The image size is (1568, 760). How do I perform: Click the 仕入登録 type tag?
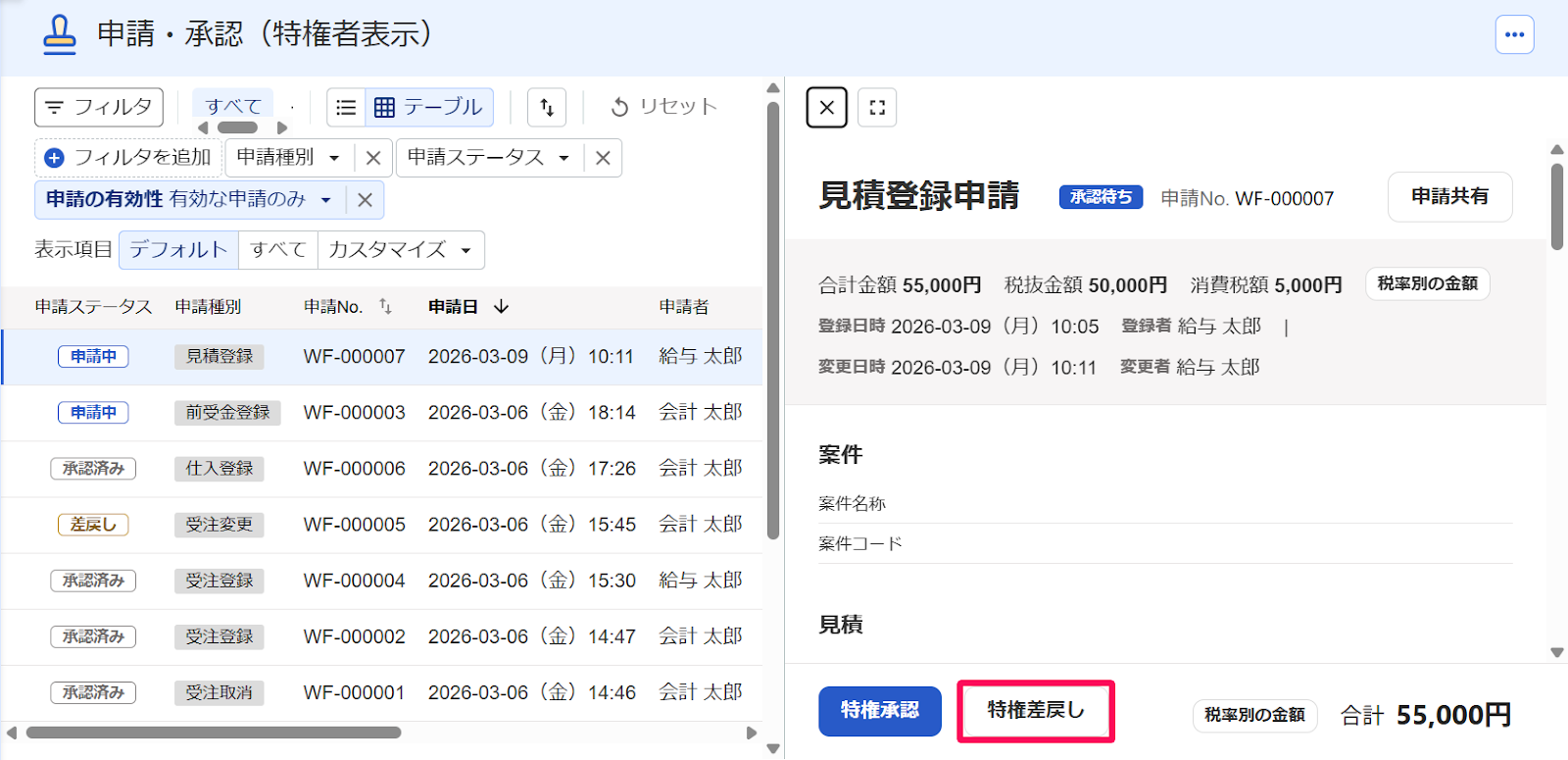pyautogui.click(x=220, y=469)
